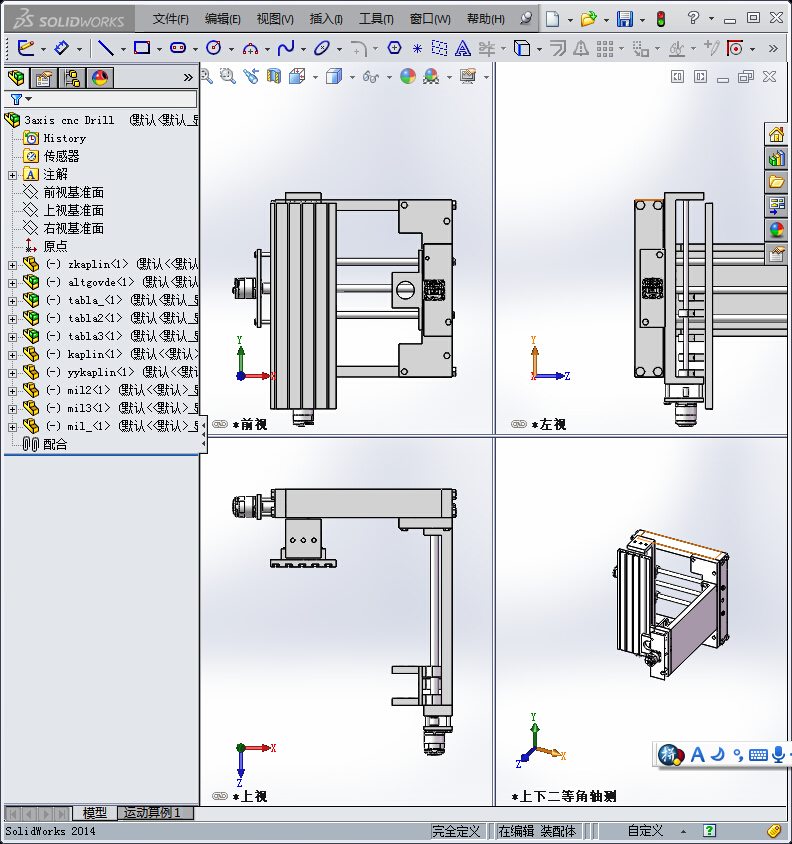Open the File Explorer task pane folder icon

pyautogui.click(x=776, y=181)
